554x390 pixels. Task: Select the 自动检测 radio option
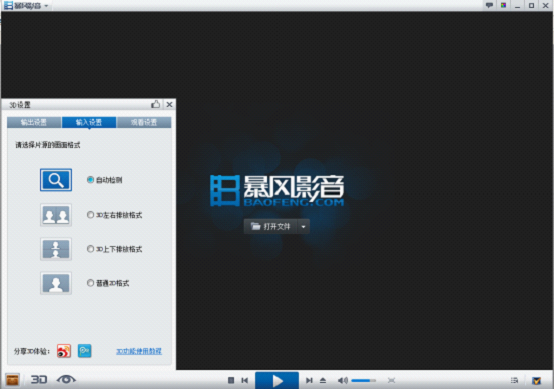90,180
